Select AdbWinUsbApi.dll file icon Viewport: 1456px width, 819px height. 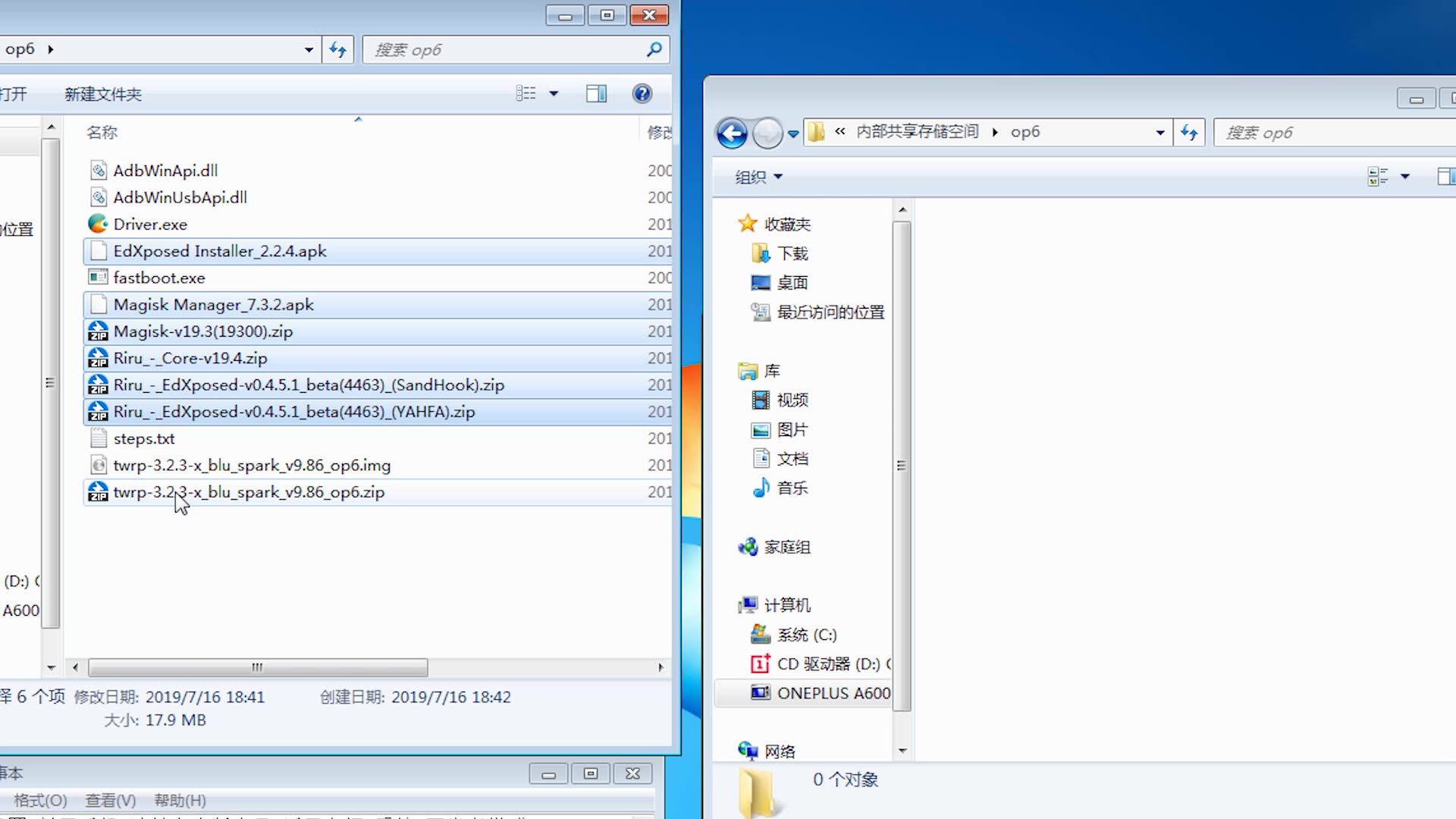(x=98, y=197)
